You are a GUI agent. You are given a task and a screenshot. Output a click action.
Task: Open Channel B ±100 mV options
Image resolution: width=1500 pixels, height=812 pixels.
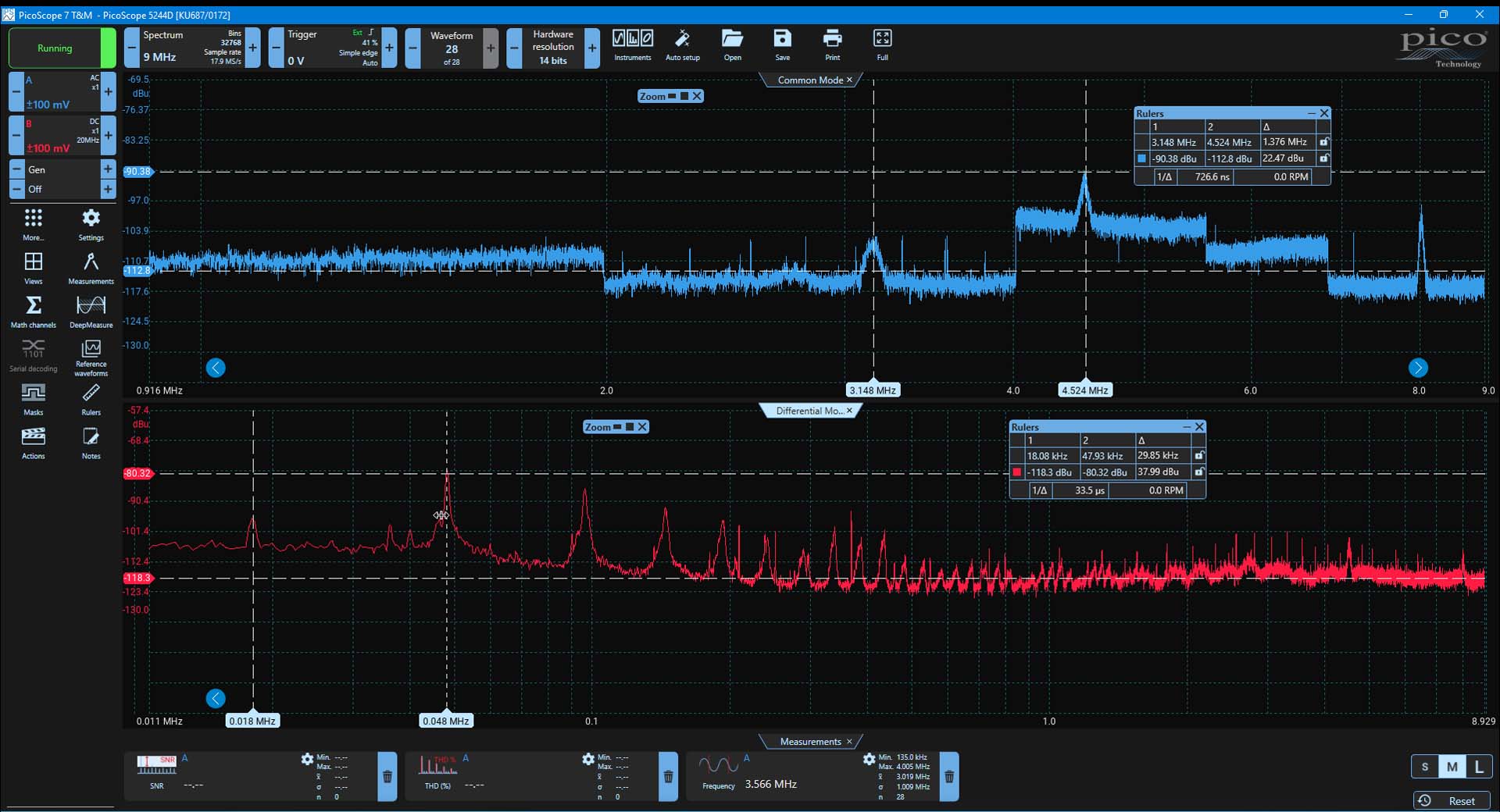pyautogui.click(x=62, y=136)
